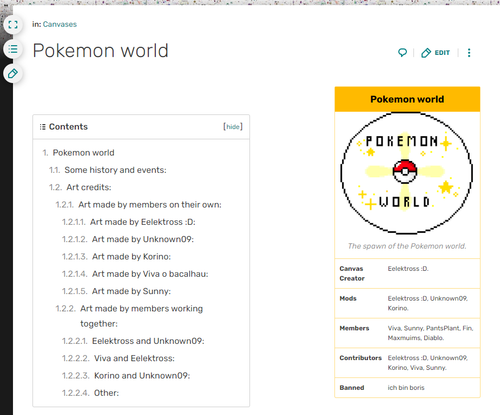Click the Mods label in infobox

click(x=348, y=298)
